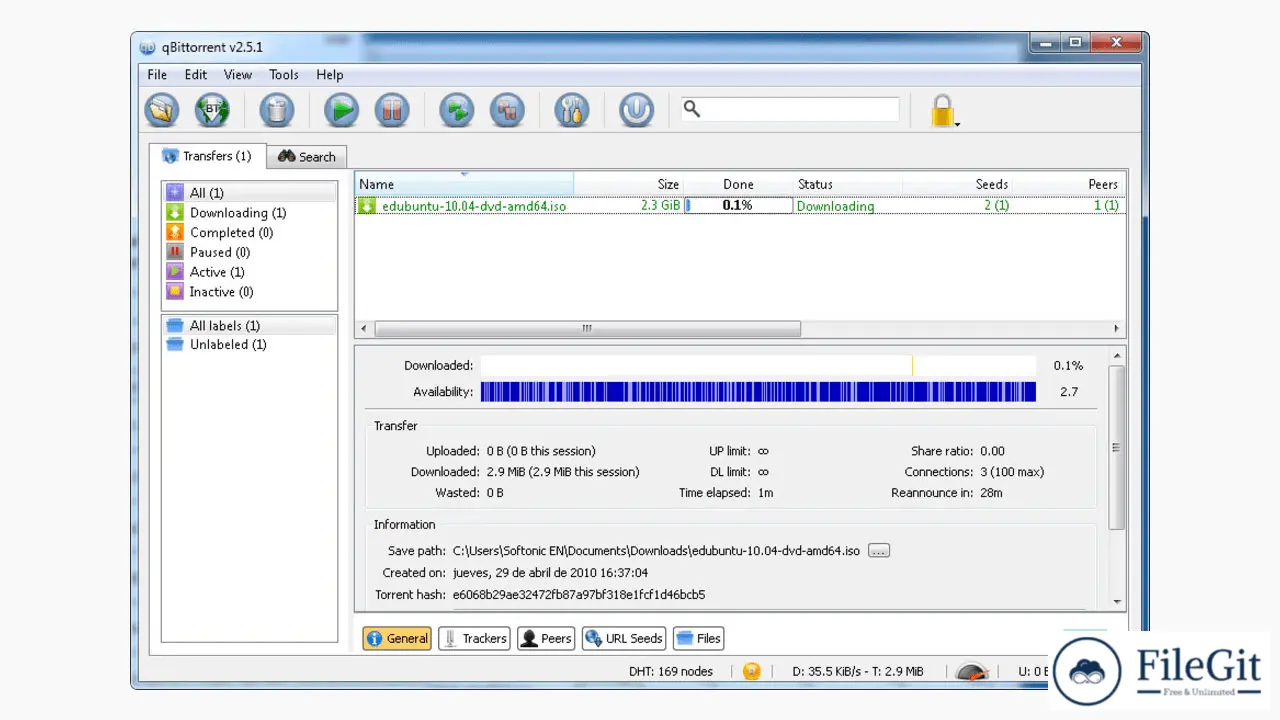Open the Trackers properties tab

(x=475, y=638)
